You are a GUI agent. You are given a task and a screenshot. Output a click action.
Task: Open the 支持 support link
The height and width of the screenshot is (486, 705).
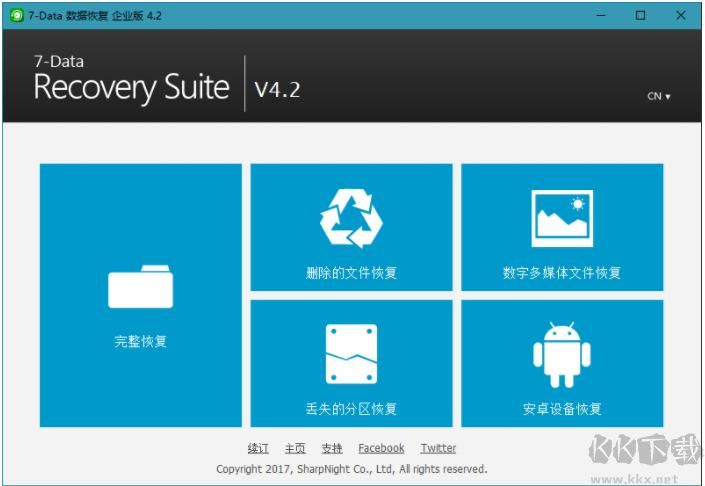pyautogui.click(x=332, y=448)
